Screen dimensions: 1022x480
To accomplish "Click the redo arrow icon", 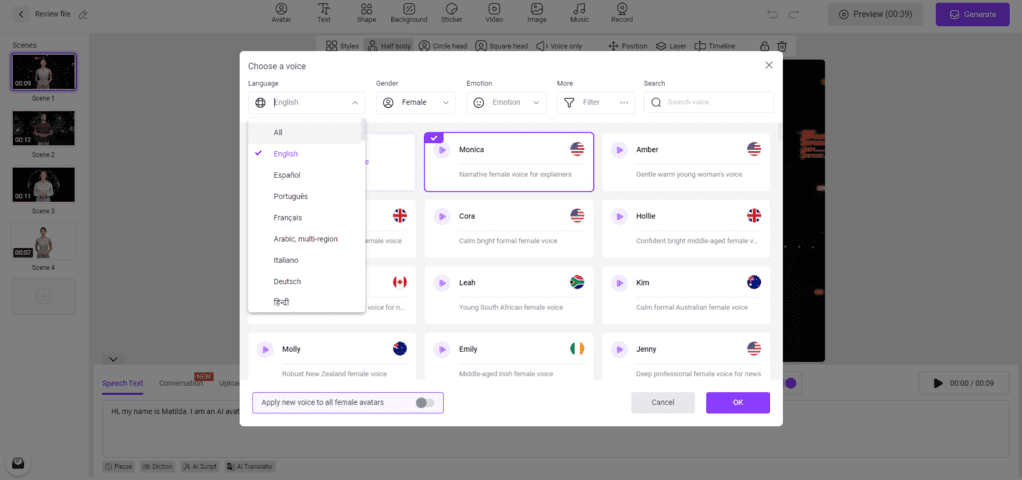I will tap(793, 14).
